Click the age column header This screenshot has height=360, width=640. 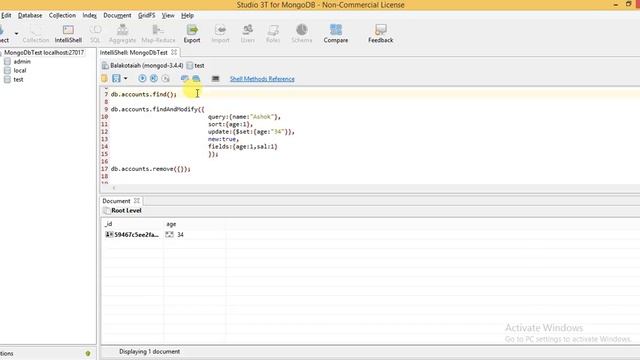(171, 224)
